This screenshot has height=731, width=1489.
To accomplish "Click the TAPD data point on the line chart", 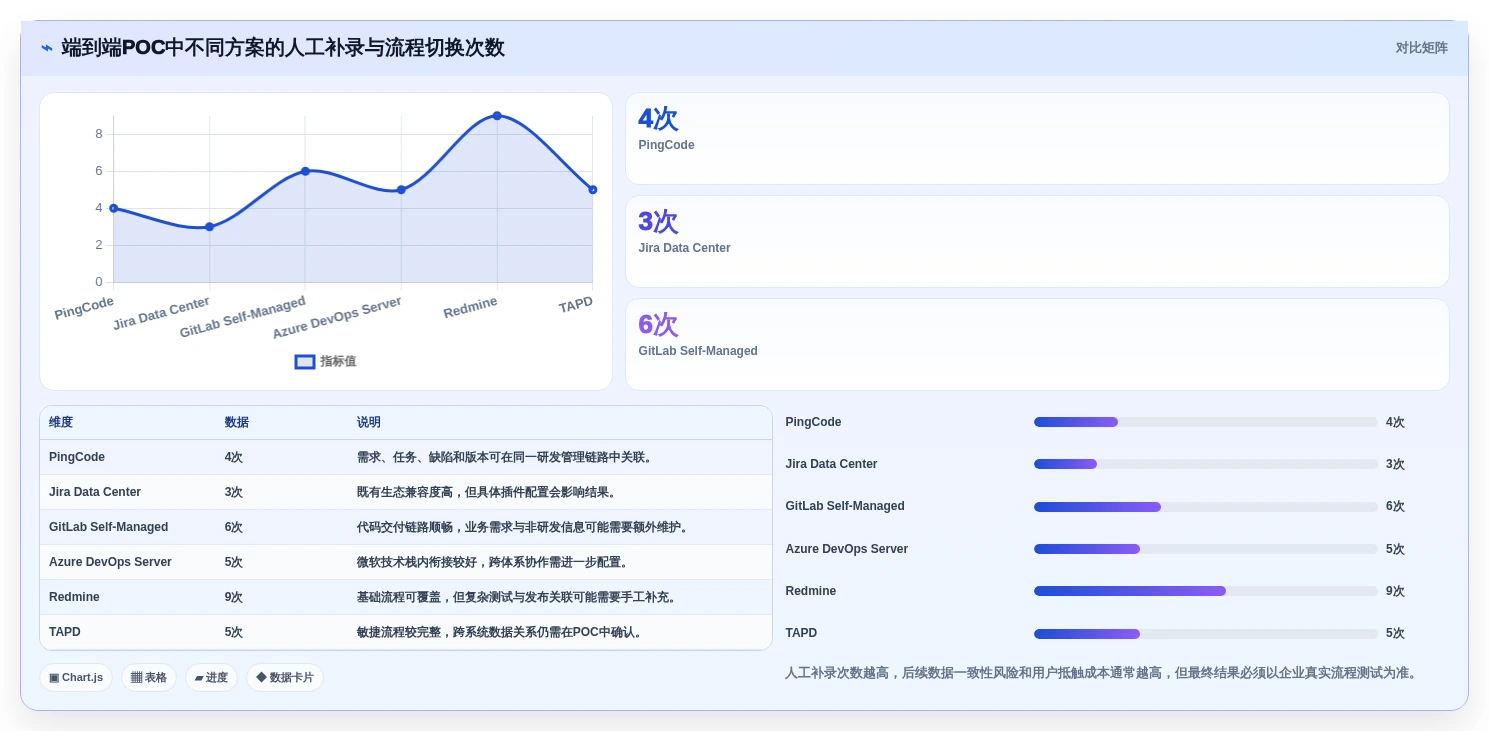I will tap(592, 190).
